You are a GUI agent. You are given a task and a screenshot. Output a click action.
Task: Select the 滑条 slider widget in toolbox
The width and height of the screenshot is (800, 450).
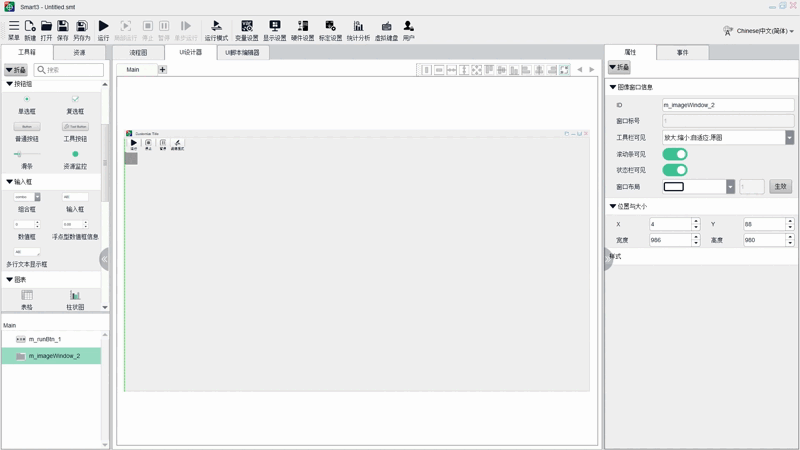point(18,155)
